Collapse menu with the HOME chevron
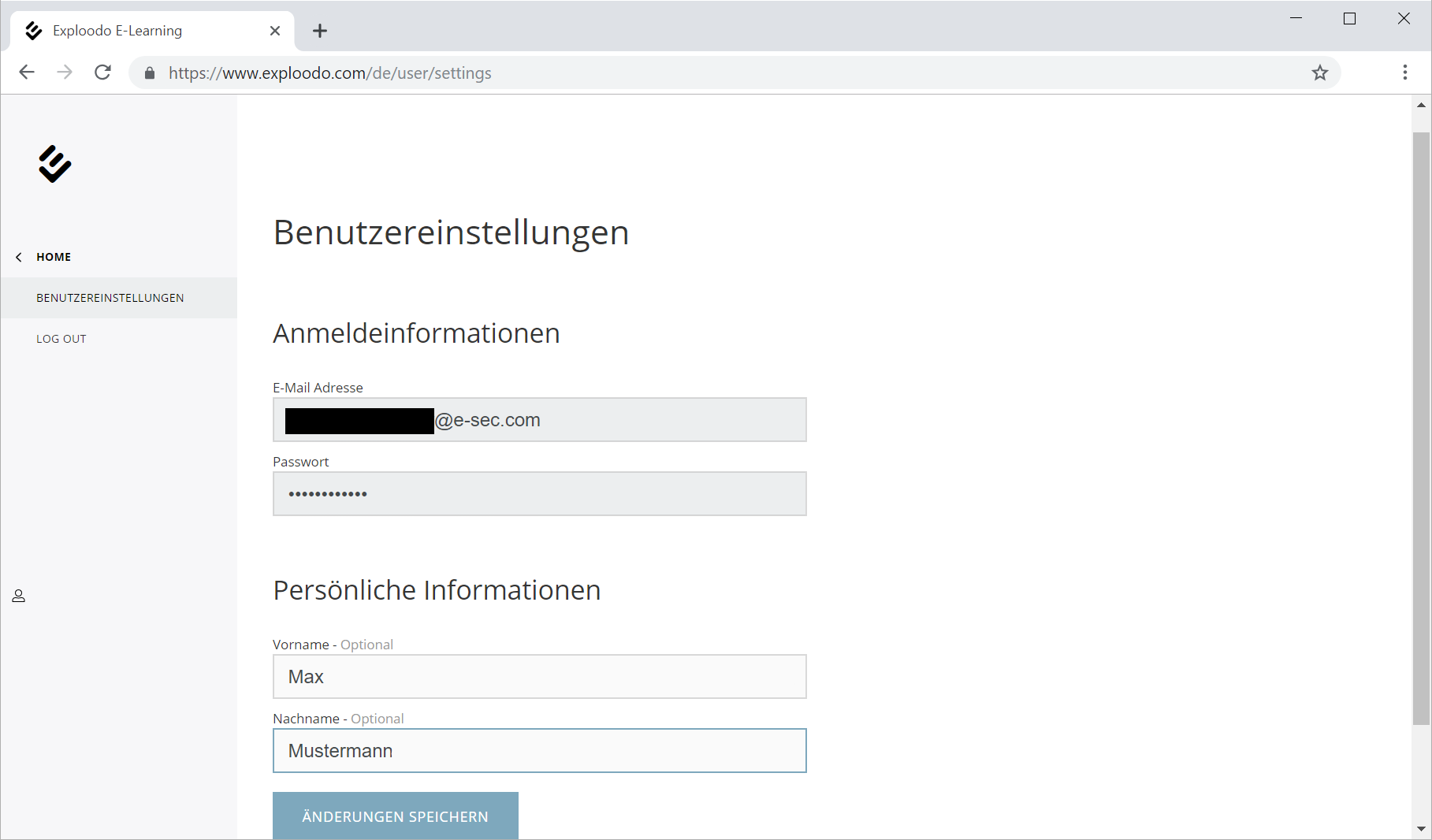 [19, 257]
